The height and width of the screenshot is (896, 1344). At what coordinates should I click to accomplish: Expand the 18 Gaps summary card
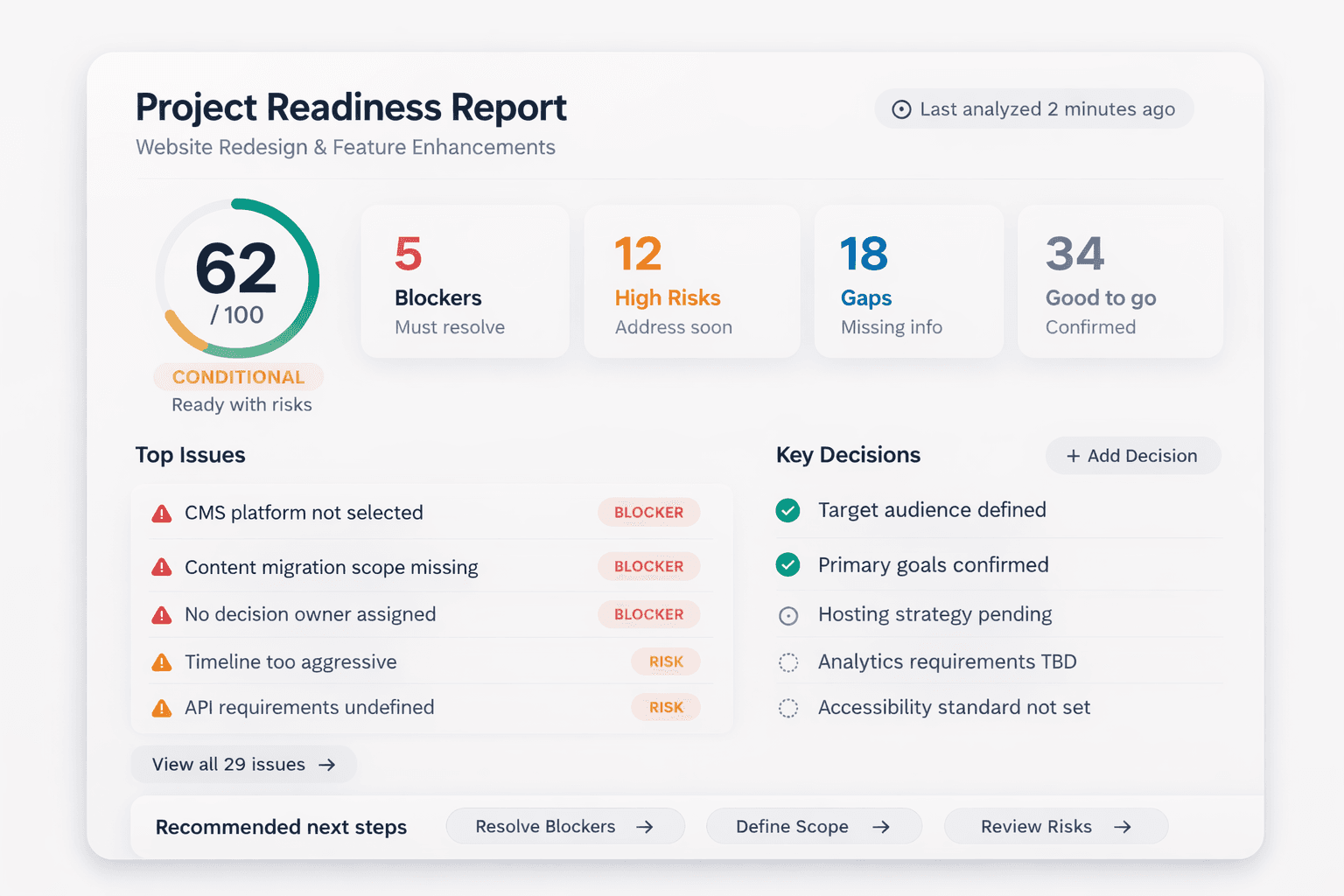(x=908, y=281)
